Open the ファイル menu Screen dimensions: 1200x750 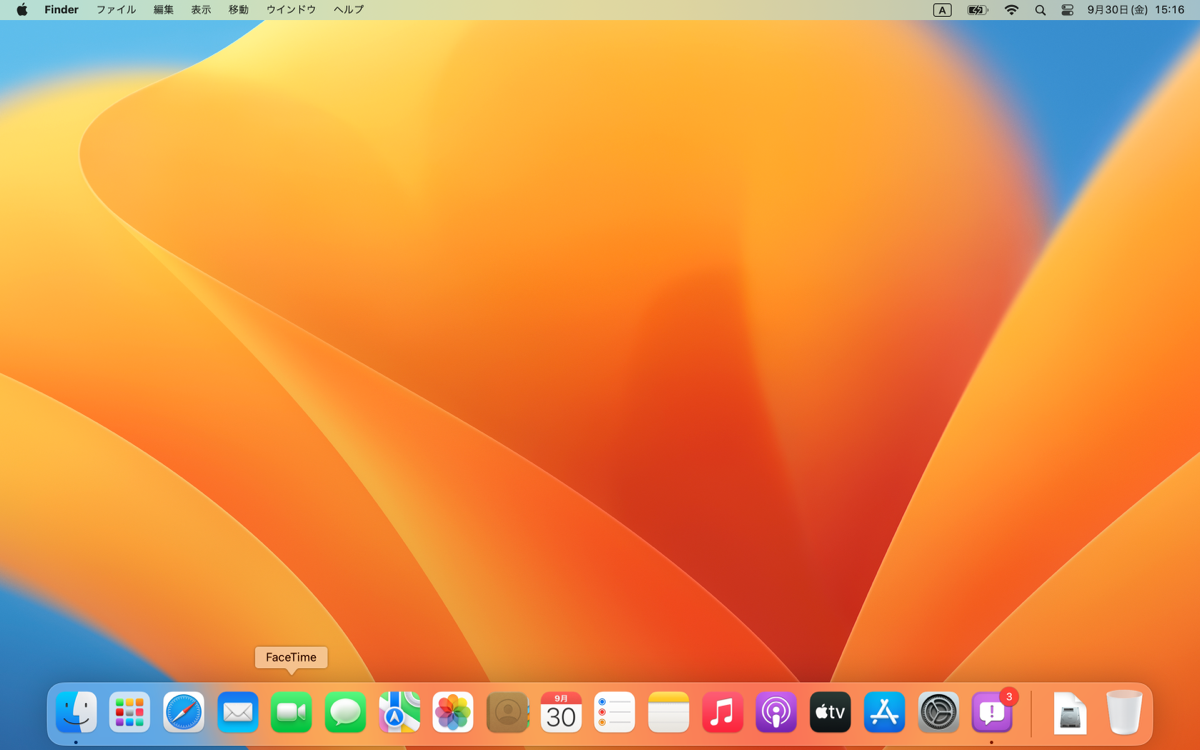(116, 10)
